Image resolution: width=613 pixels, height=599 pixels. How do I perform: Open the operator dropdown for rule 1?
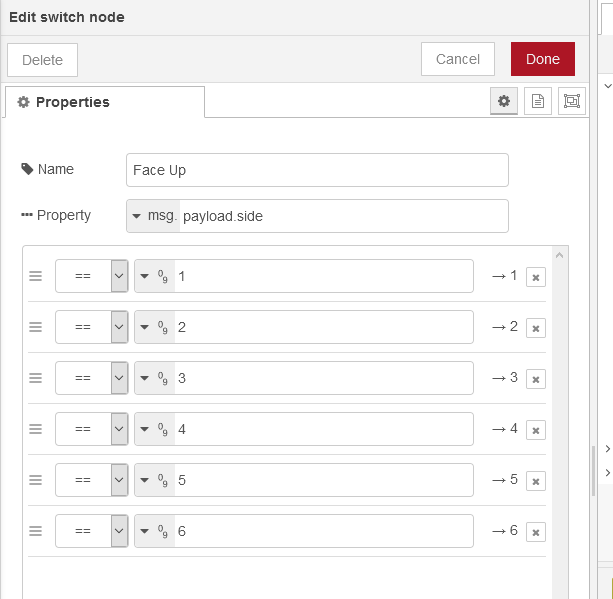pos(92,276)
